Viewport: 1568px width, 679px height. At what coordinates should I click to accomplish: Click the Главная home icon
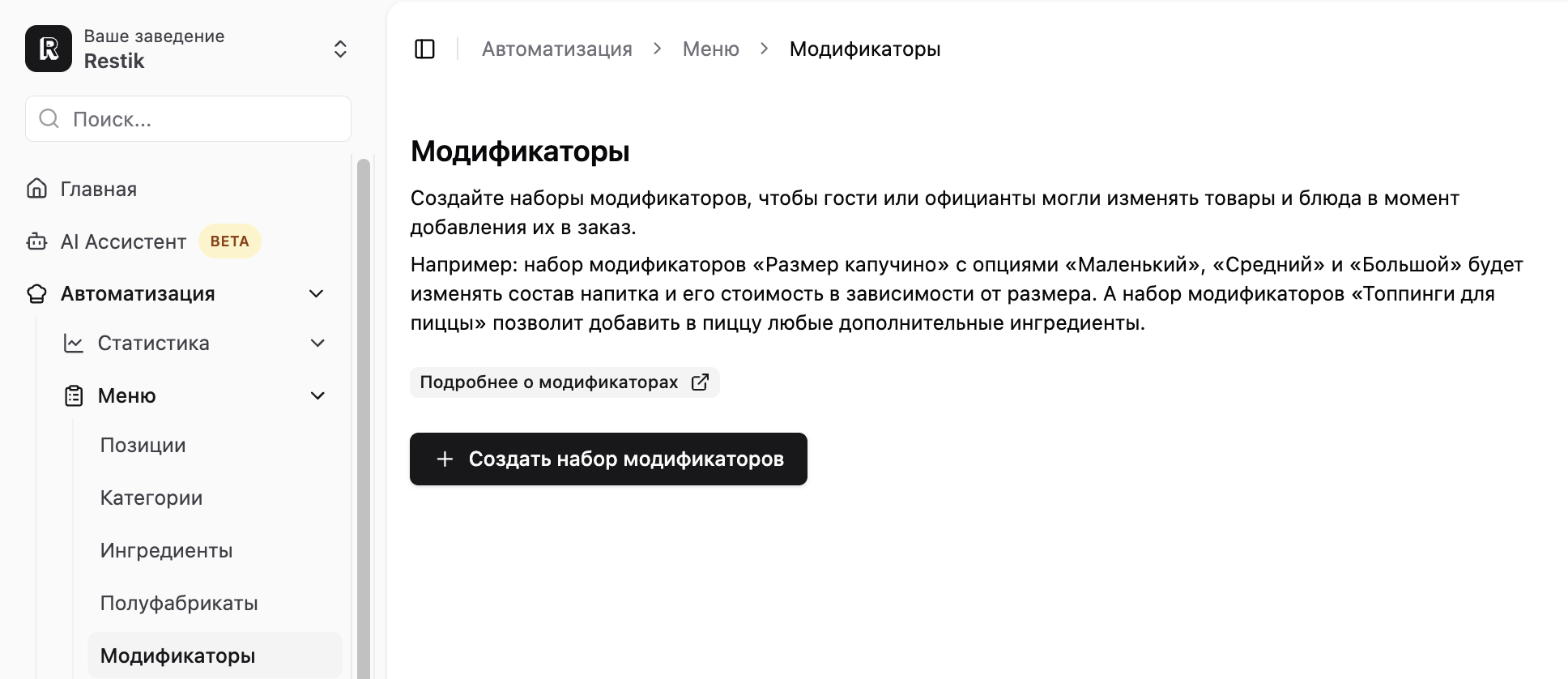coord(36,189)
